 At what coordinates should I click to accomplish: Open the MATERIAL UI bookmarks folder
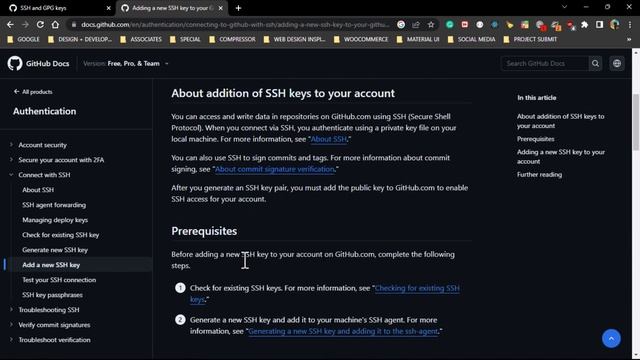click(418, 39)
